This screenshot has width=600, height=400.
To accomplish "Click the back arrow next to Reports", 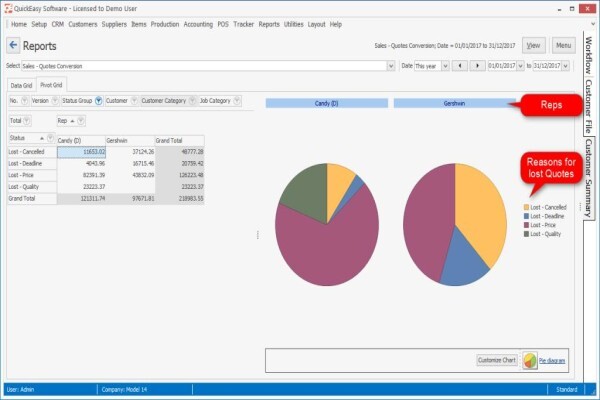I will pos(13,46).
